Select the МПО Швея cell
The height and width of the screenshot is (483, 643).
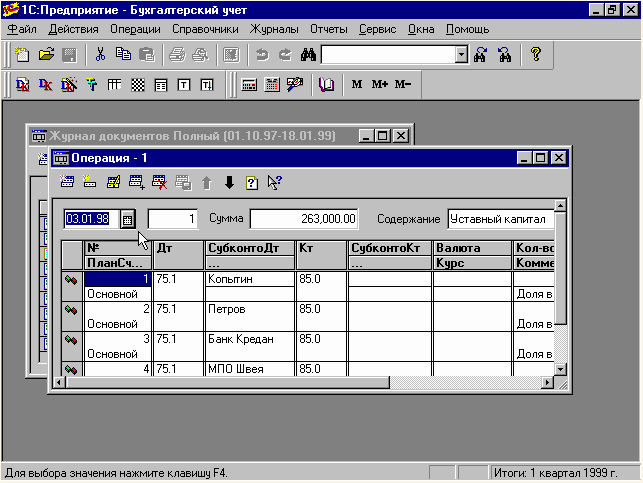[x=249, y=369]
